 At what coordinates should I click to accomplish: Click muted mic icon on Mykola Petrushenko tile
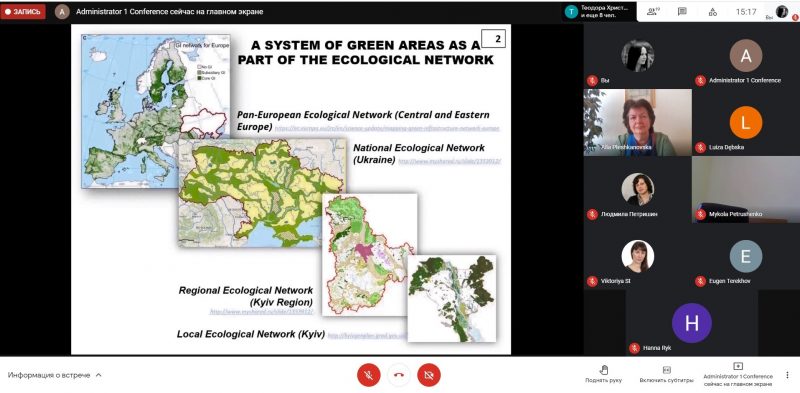[701, 214]
